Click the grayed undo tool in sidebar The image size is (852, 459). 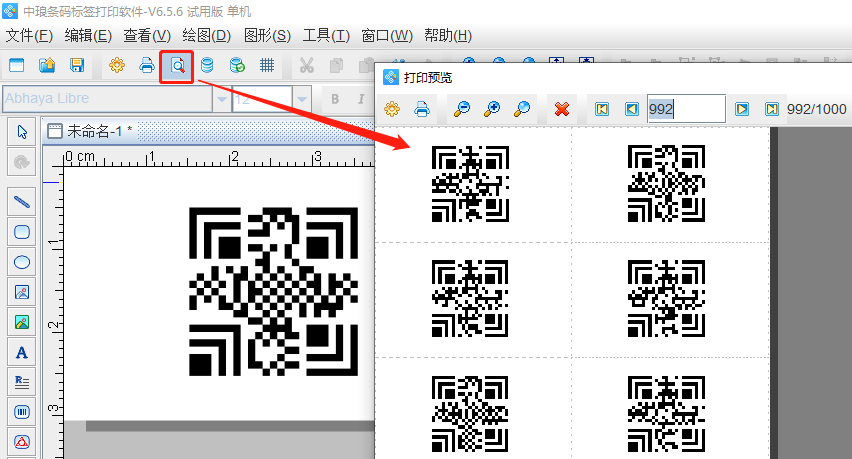[22, 162]
